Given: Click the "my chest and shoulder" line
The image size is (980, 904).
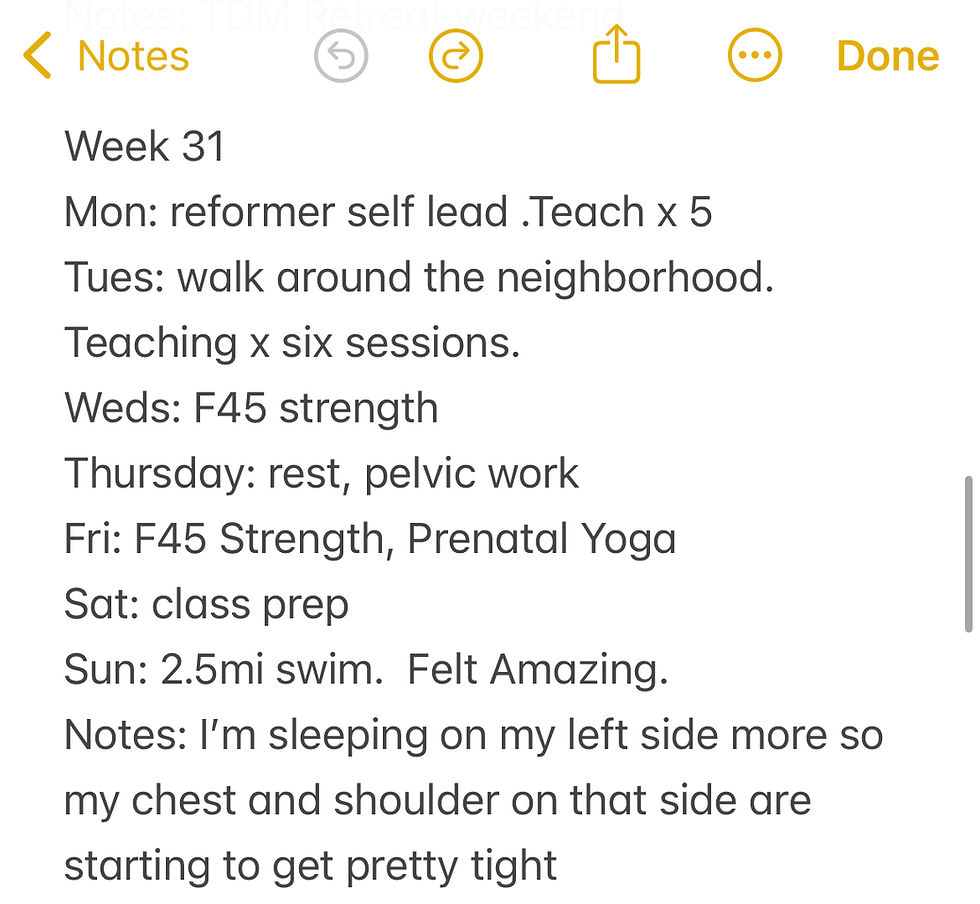Looking at the screenshot, I should coord(437,801).
